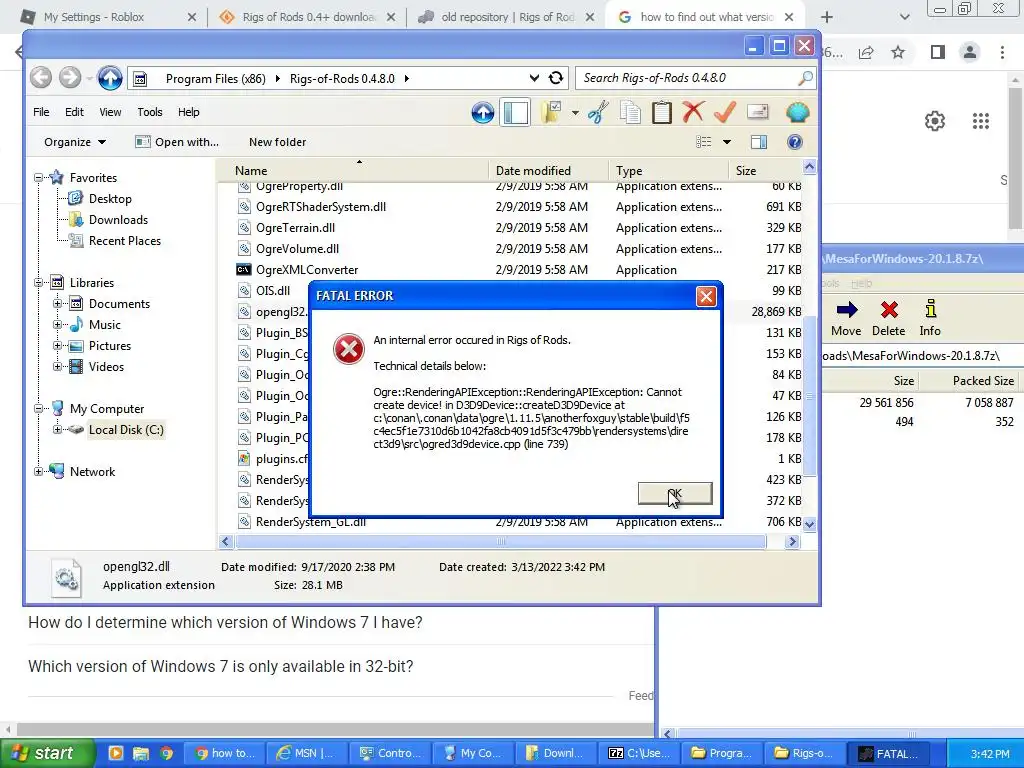
Task: Click the Copy toolbar icon
Action: click(x=630, y=112)
